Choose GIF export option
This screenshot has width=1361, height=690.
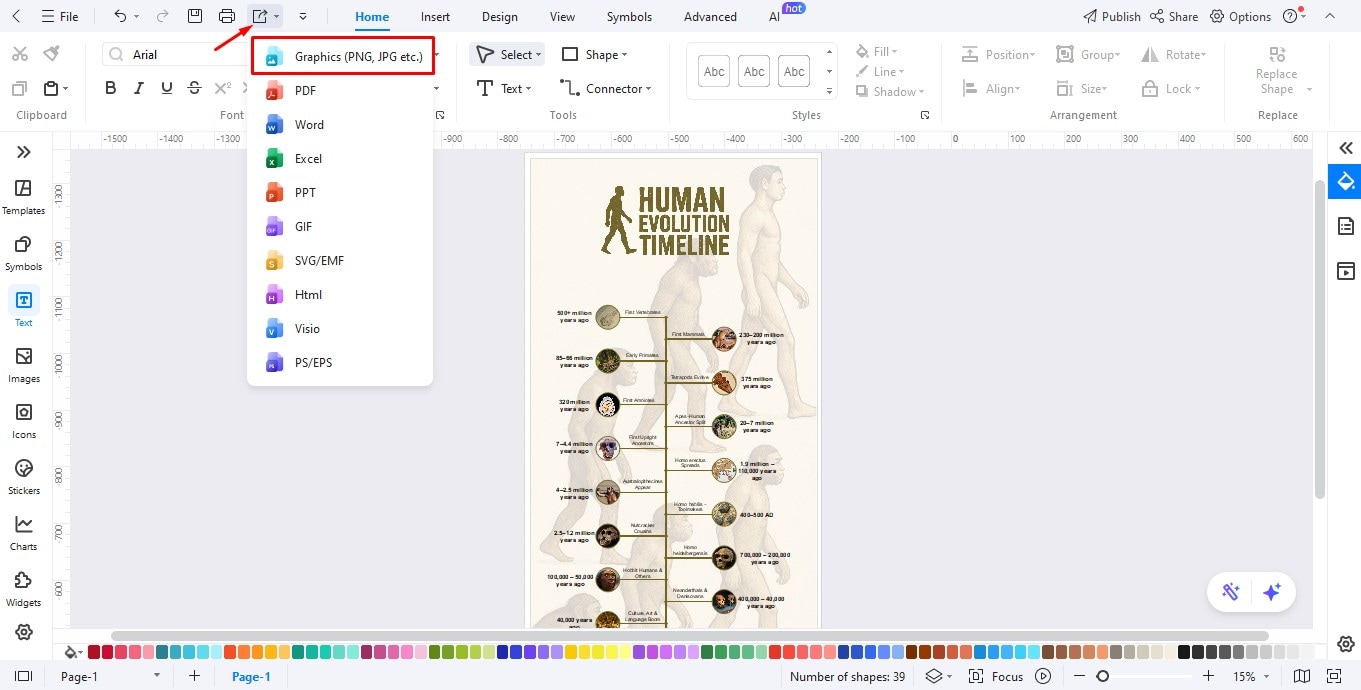tap(340, 227)
